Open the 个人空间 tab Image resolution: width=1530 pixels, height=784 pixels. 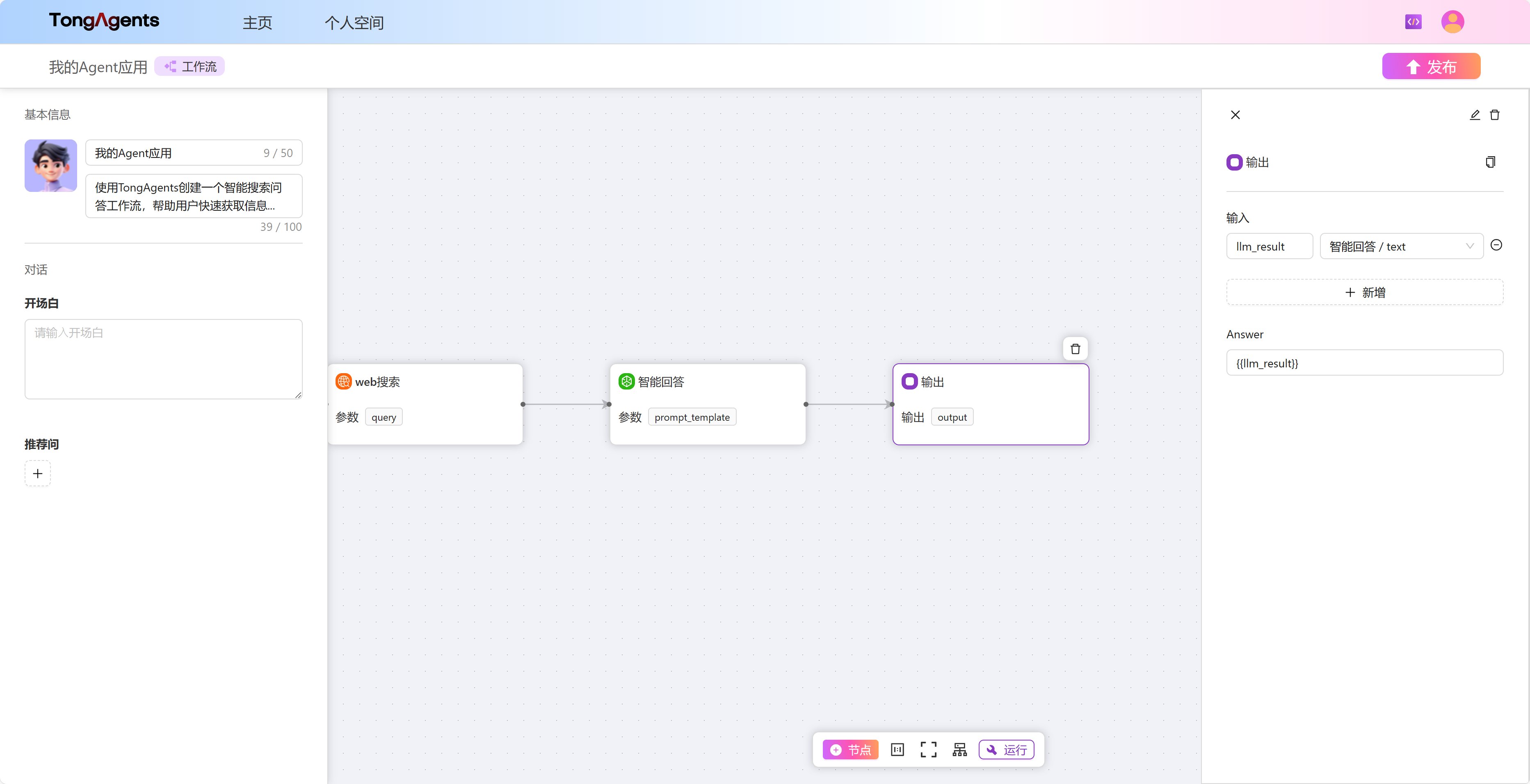pos(354,23)
